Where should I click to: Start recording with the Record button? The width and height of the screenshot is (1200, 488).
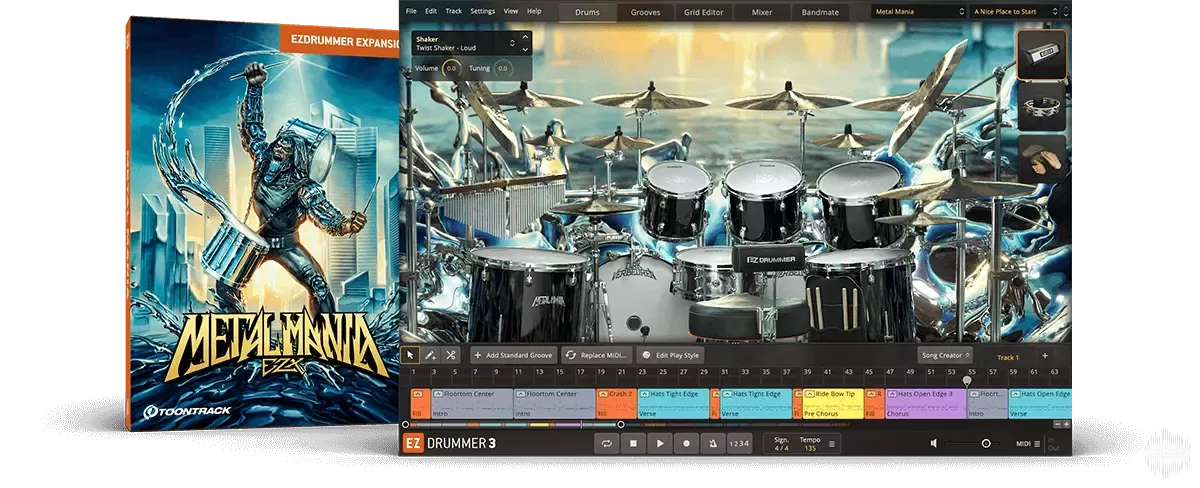686,443
